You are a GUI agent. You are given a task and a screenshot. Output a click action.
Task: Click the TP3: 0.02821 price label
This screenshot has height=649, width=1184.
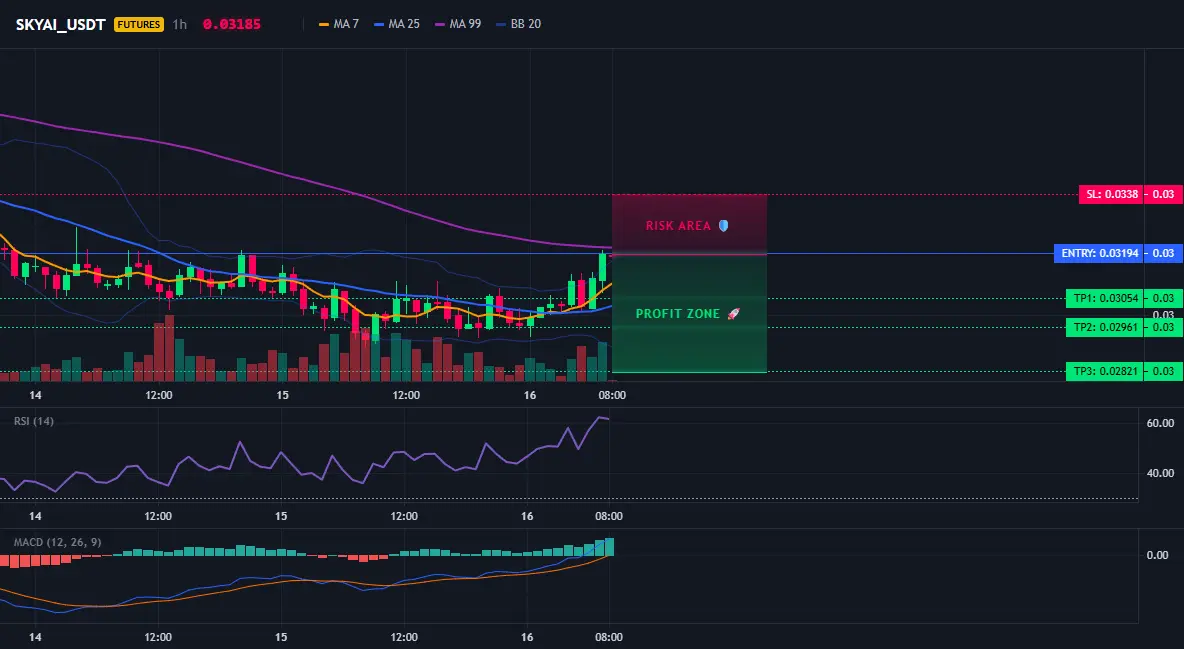1105,371
